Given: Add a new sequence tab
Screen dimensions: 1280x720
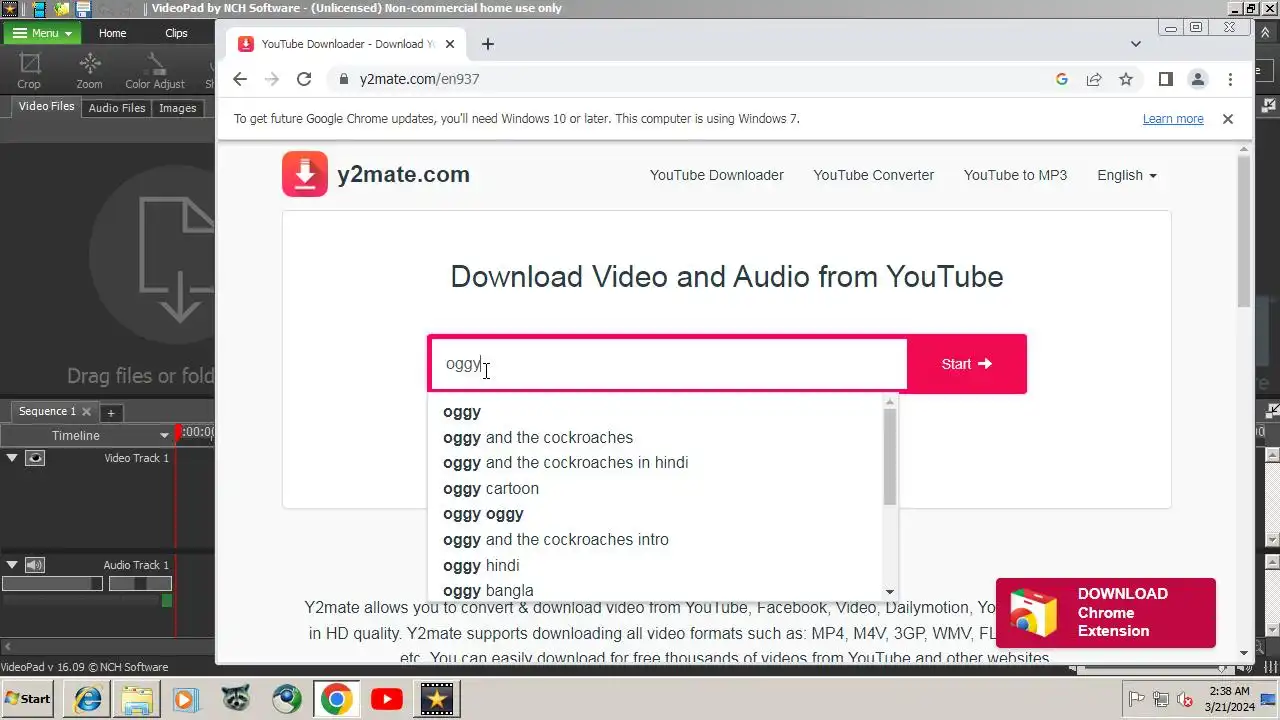Looking at the screenshot, I should pyautogui.click(x=111, y=412).
